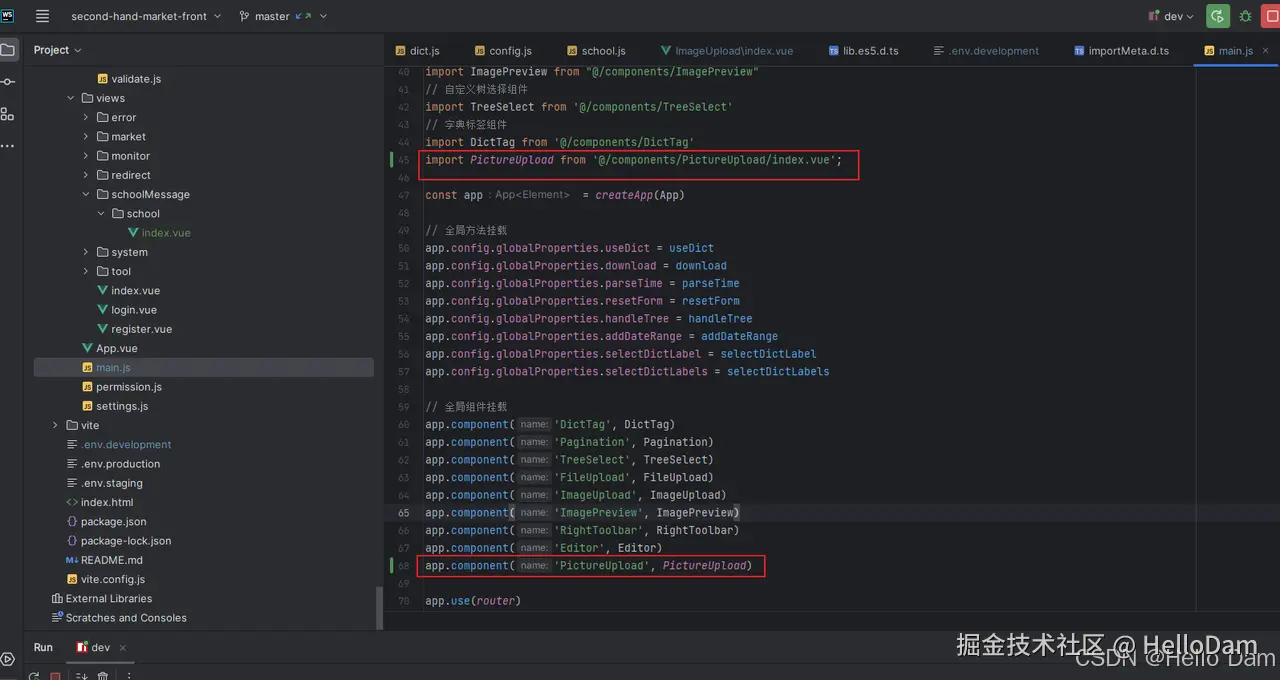Select App.vue in the project tree

click(x=117, y=348)
